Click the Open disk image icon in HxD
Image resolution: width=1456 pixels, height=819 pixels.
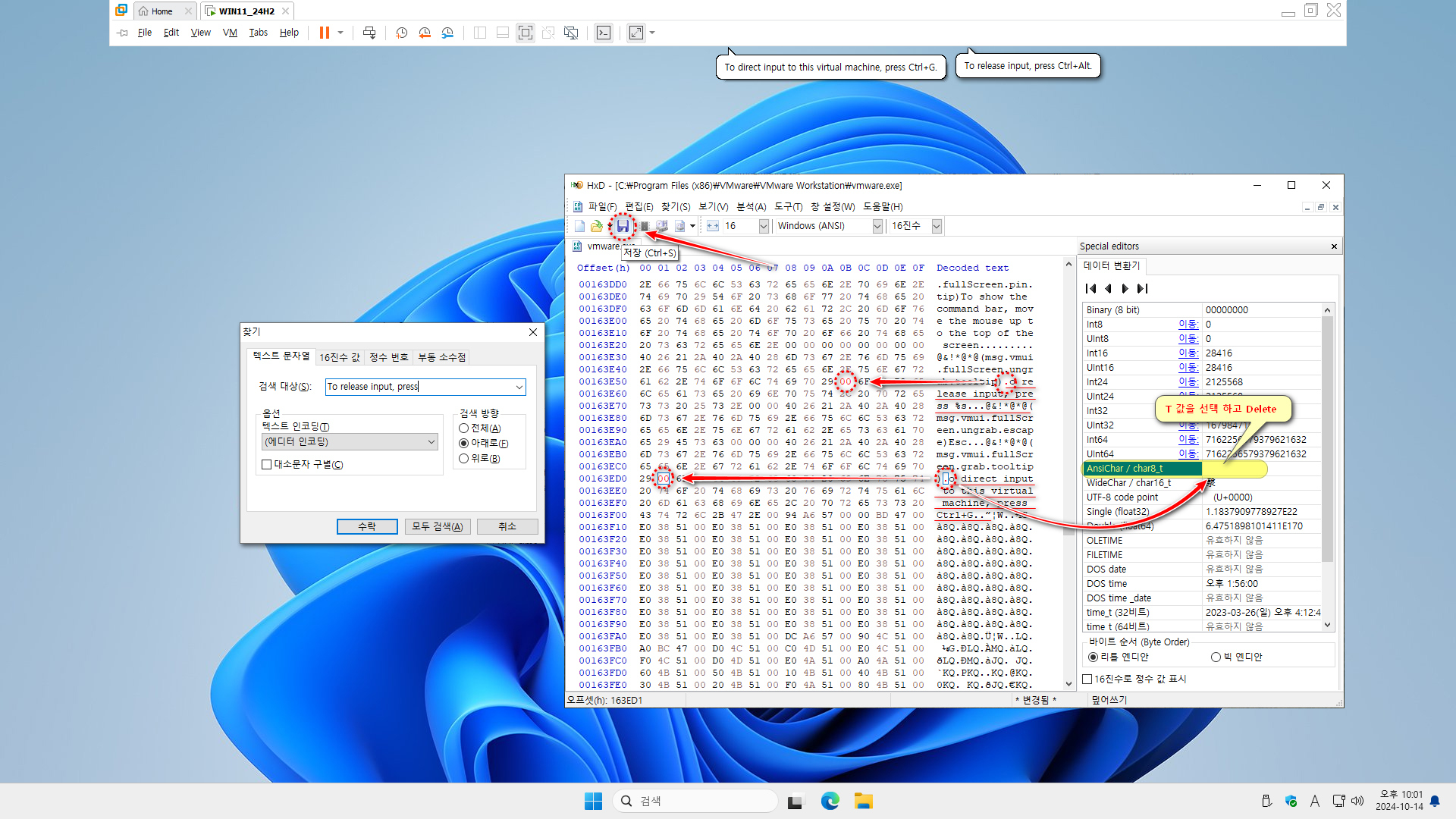(679, 226)
